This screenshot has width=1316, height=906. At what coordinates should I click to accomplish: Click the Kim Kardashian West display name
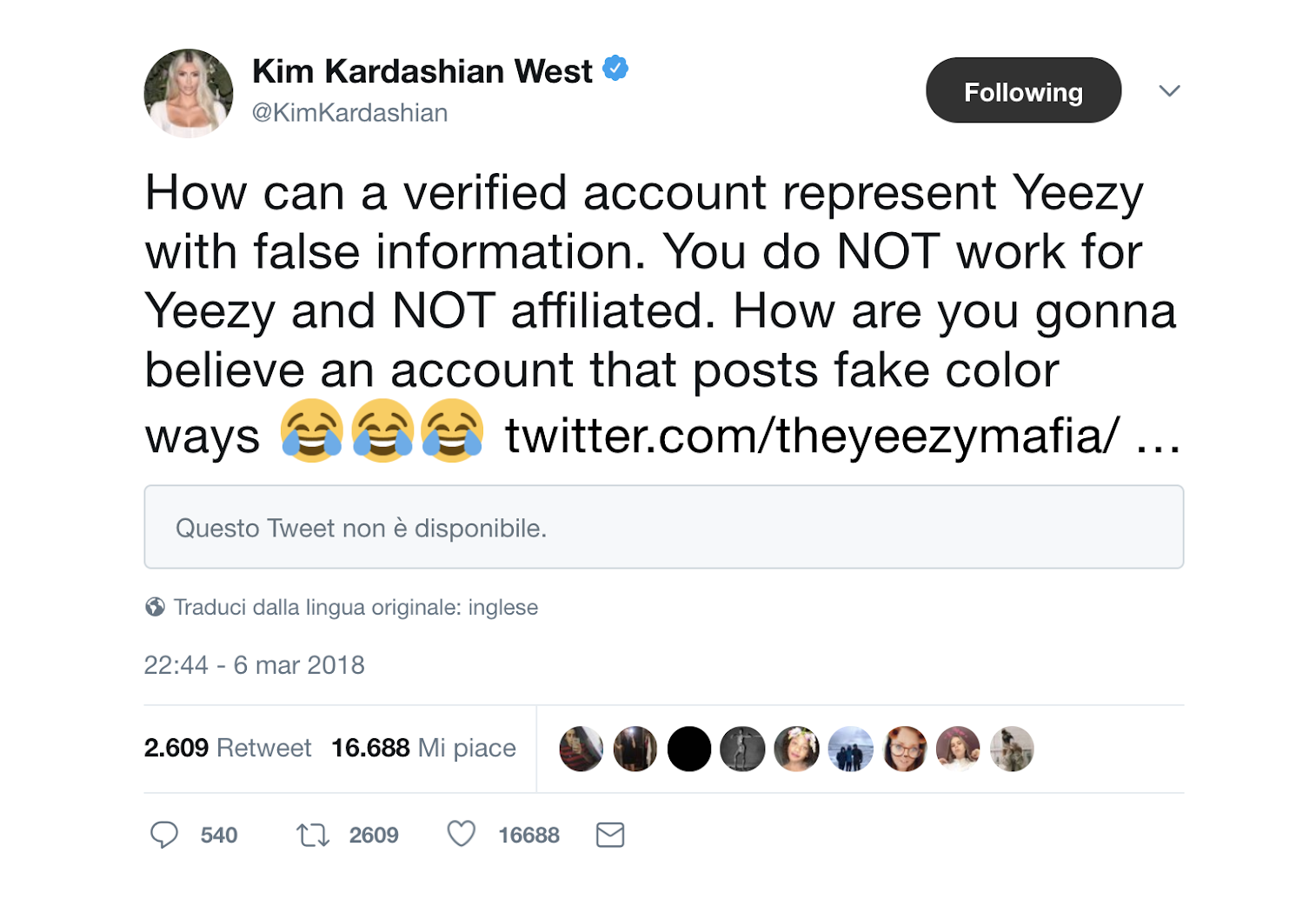point(422,71)
